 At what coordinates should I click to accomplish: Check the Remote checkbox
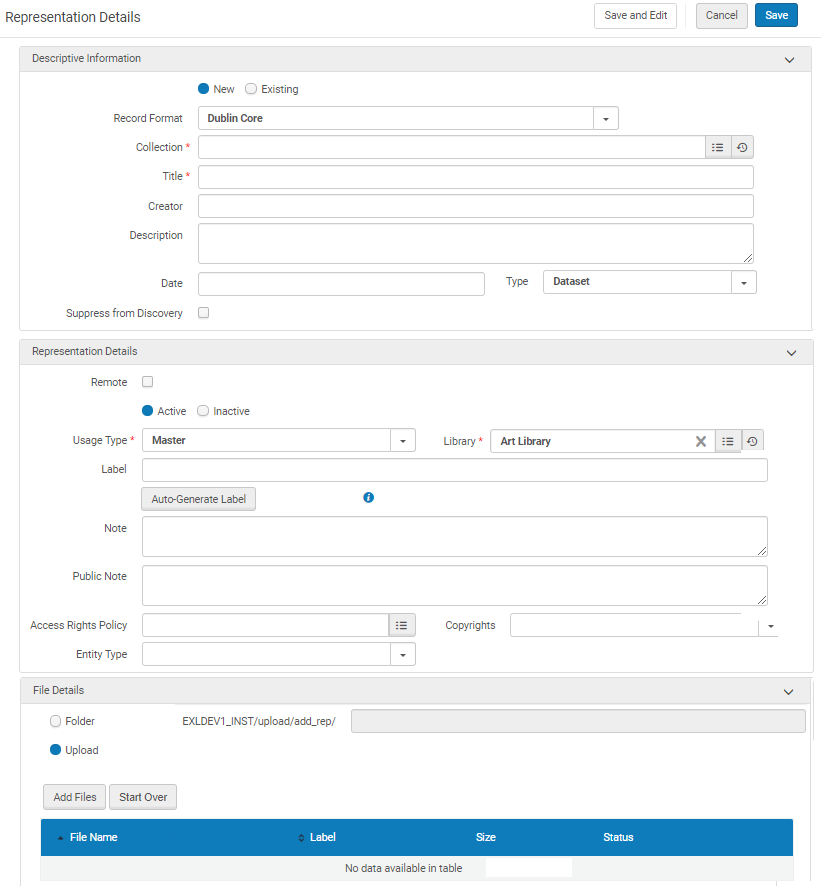pyautogui.click(x=148, y=382)
